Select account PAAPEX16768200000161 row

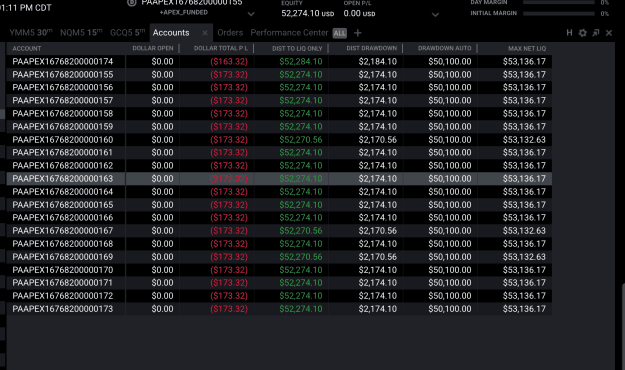click(279, 152)
